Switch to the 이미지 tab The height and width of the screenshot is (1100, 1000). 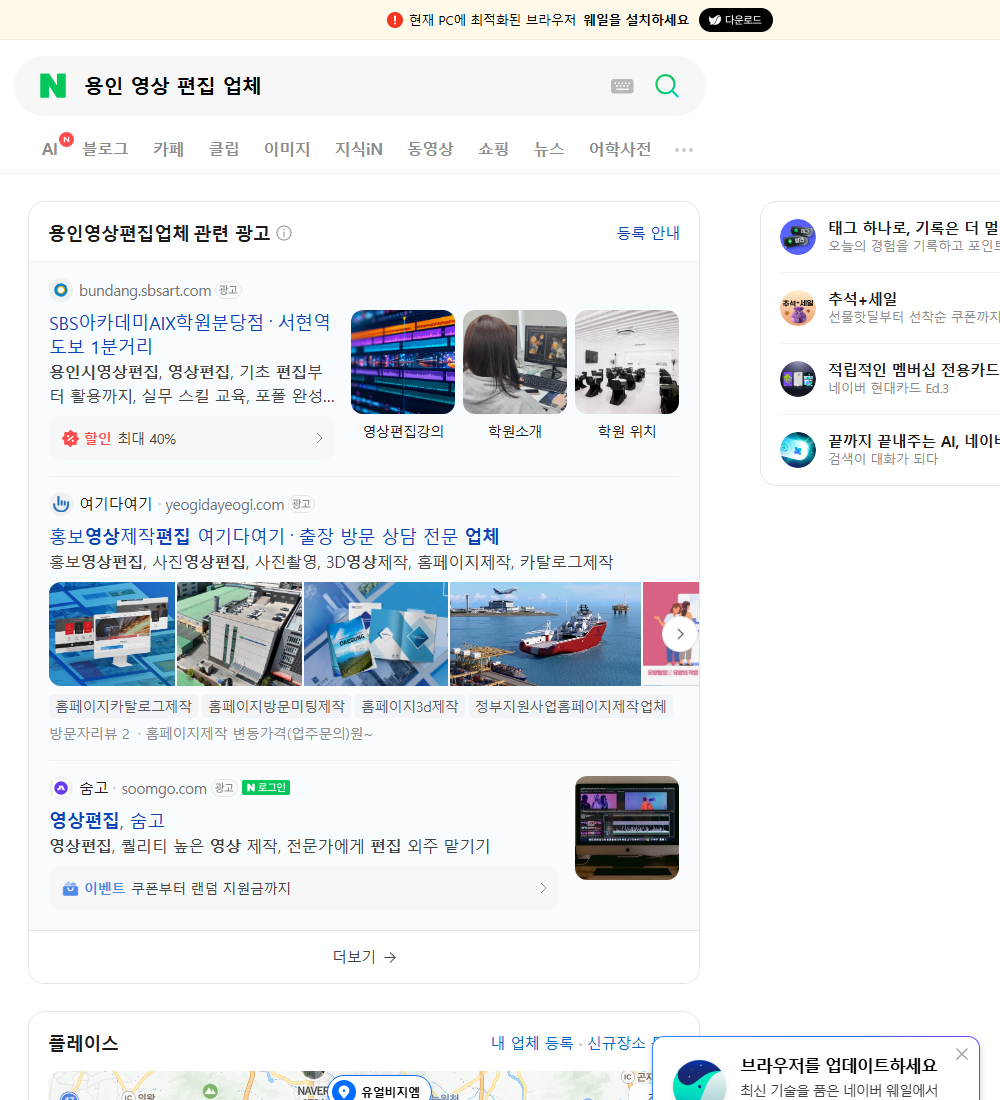tap(287, 149)
